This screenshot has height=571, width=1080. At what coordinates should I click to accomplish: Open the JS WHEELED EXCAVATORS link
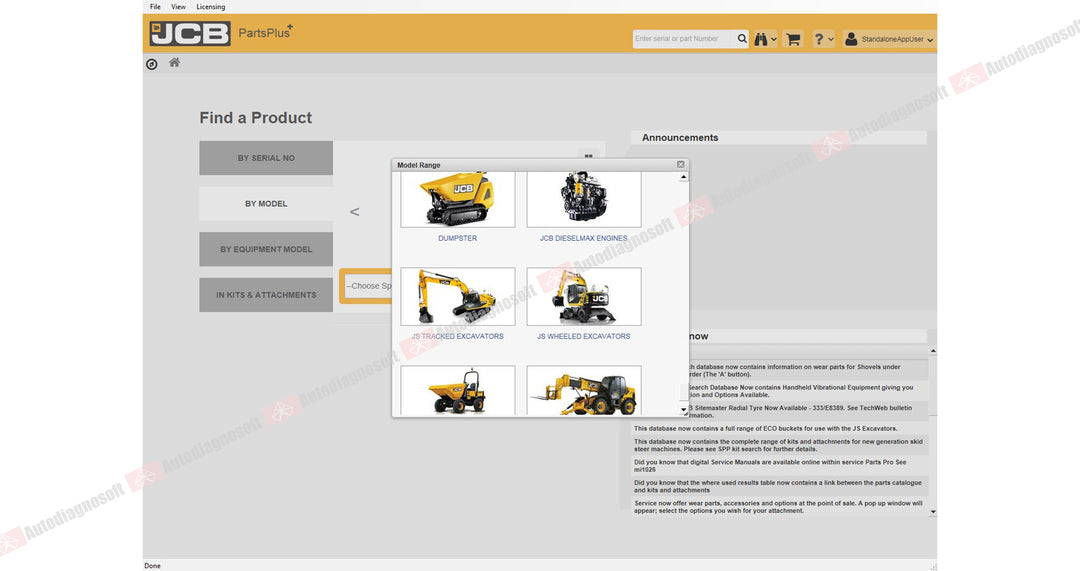click(x=583, y=336)
